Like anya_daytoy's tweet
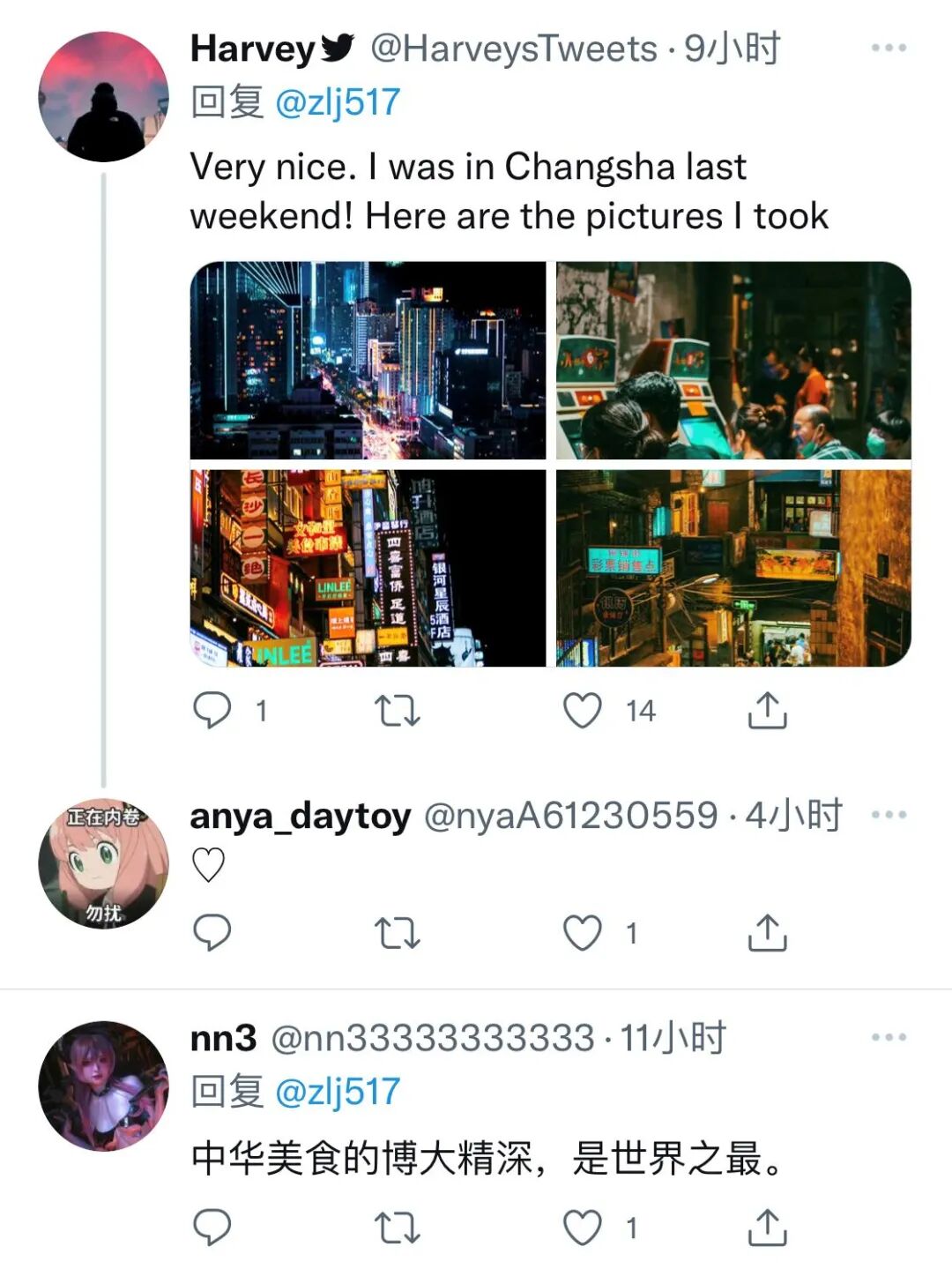Image resolution: width=952 pixels, height=1269 pixels. pyautogui.click(x=583, y=933)
